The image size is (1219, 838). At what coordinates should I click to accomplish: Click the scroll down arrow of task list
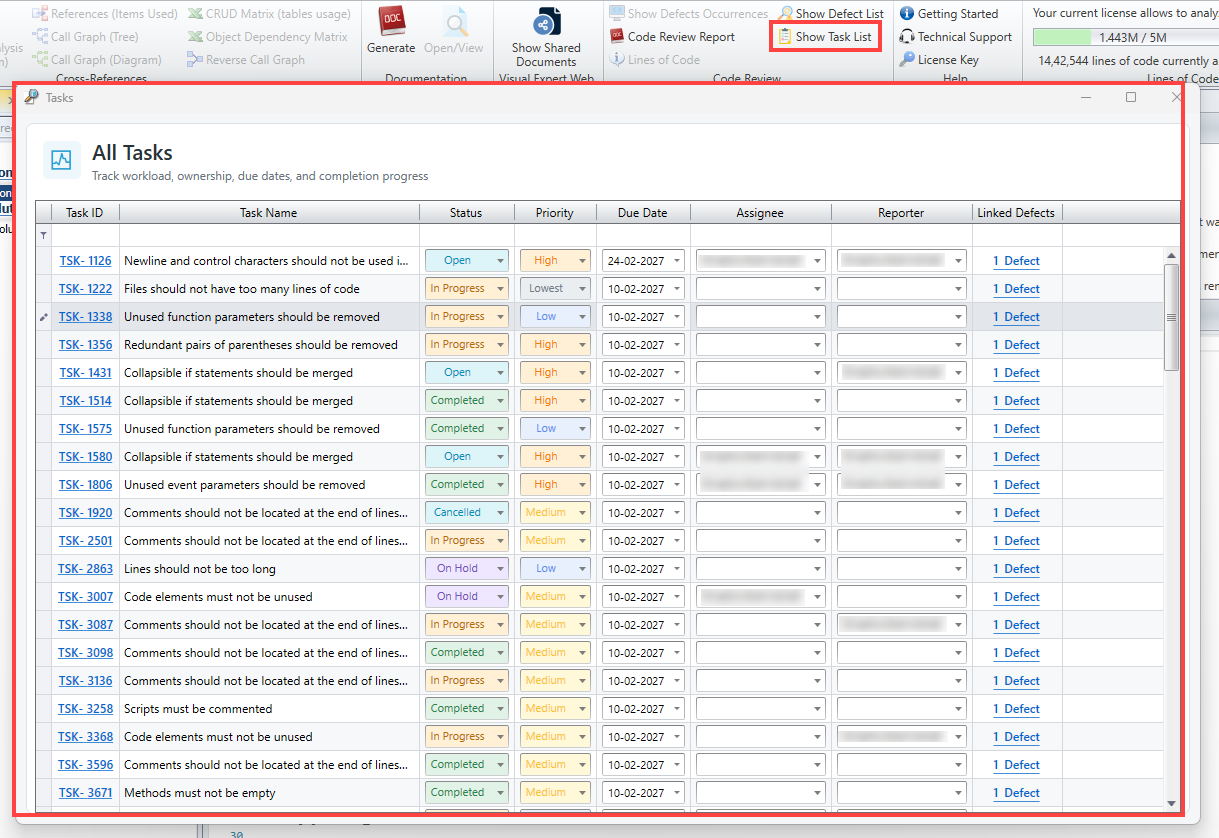click(1171, 803)
